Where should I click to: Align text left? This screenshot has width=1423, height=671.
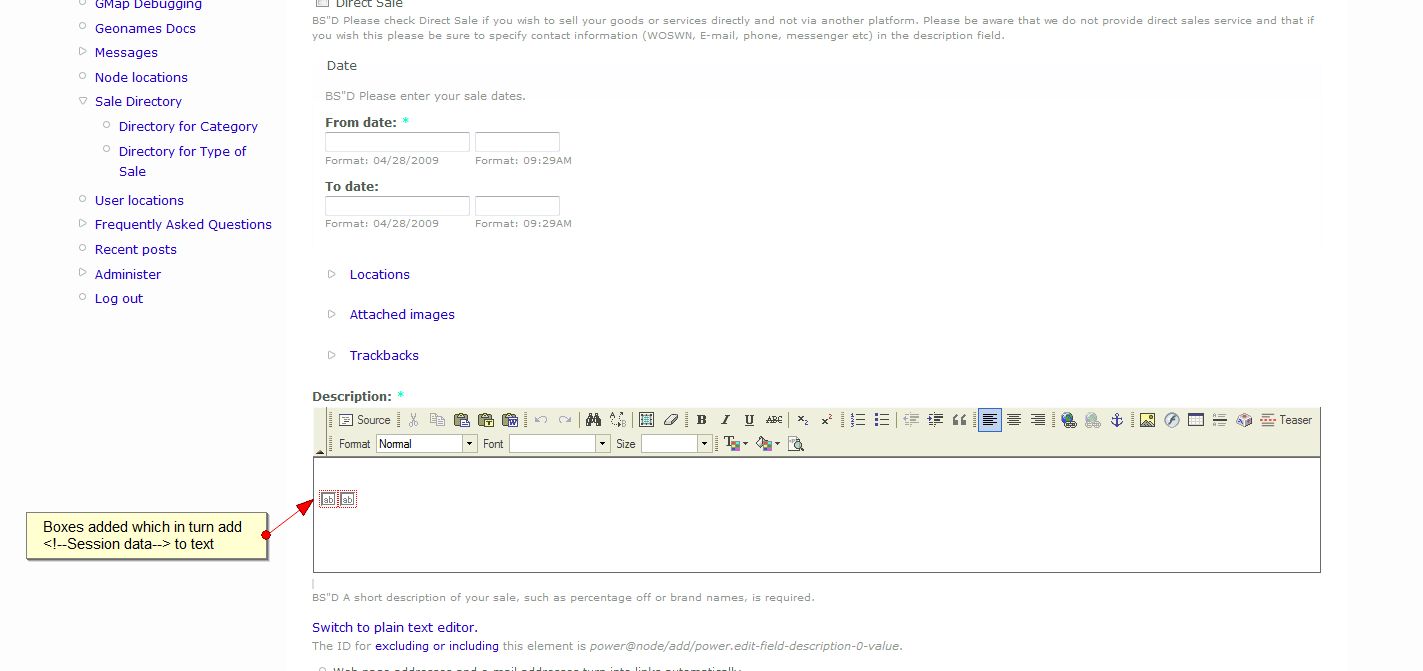(989, 420)
